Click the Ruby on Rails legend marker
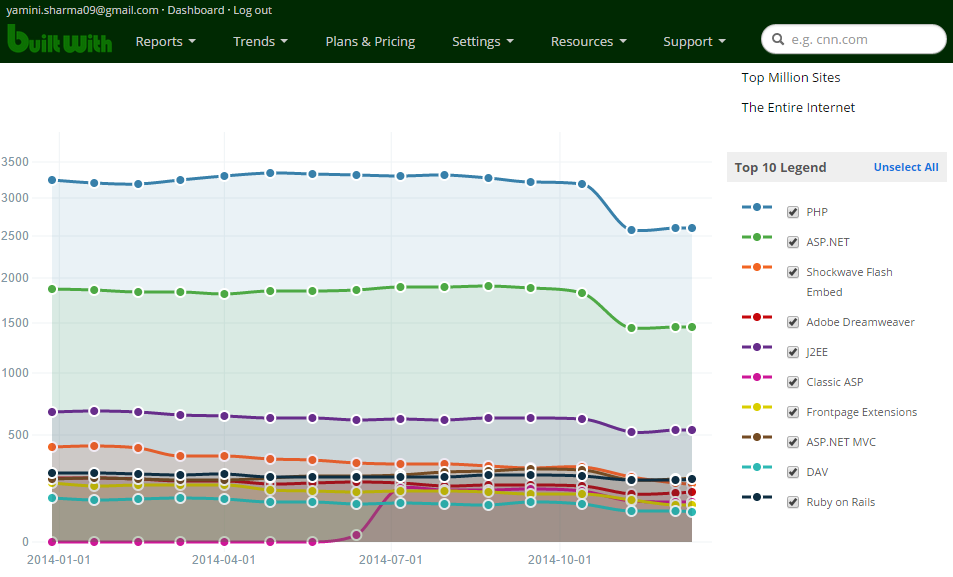 (x=757, y=497)
